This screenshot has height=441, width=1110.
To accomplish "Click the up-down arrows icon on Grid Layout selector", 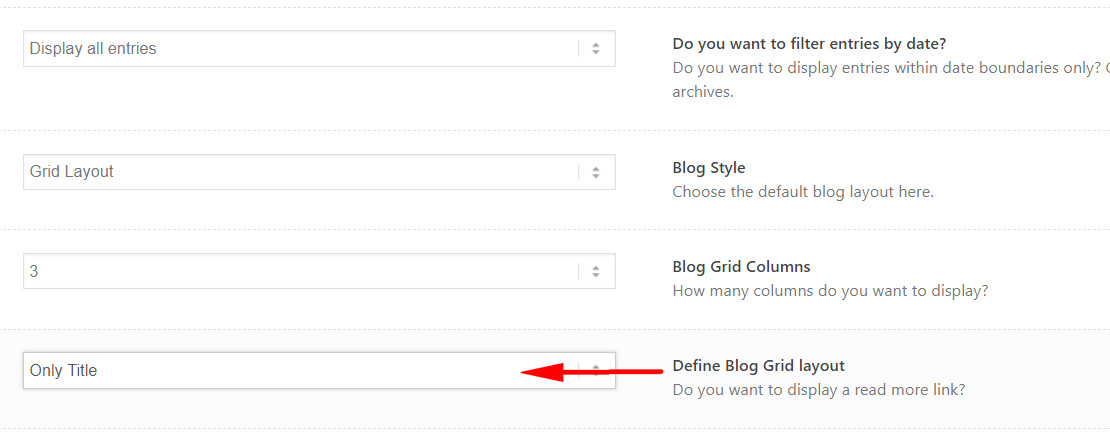I will point(596,172).
